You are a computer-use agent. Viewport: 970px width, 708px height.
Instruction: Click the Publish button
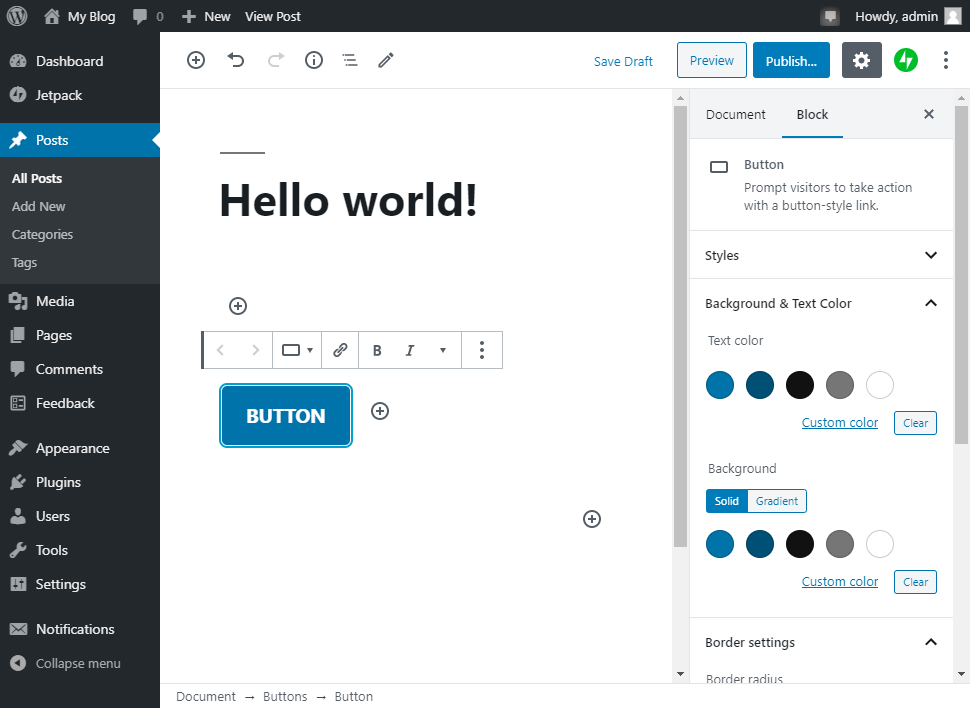[791, 60]
